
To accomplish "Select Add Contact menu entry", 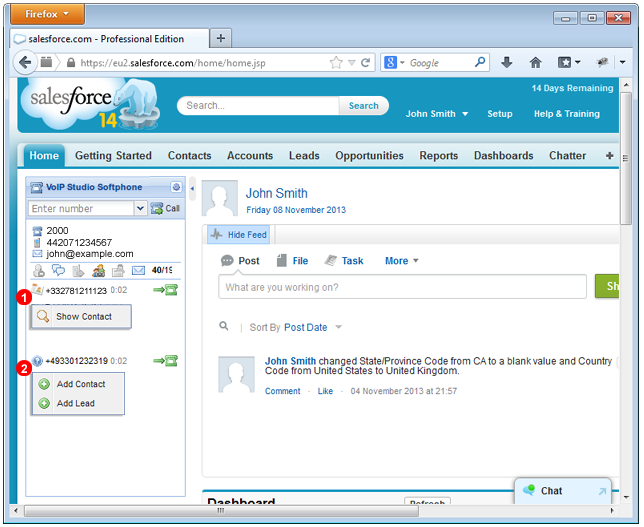I will click(x=78, y=384).
